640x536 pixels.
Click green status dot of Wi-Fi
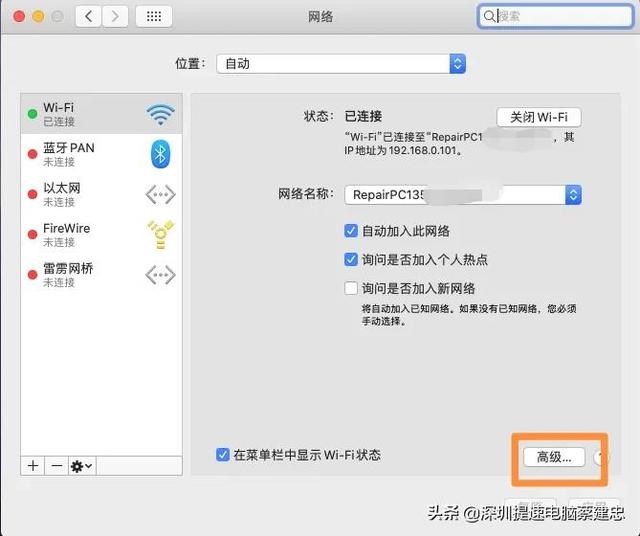point(32,114)
